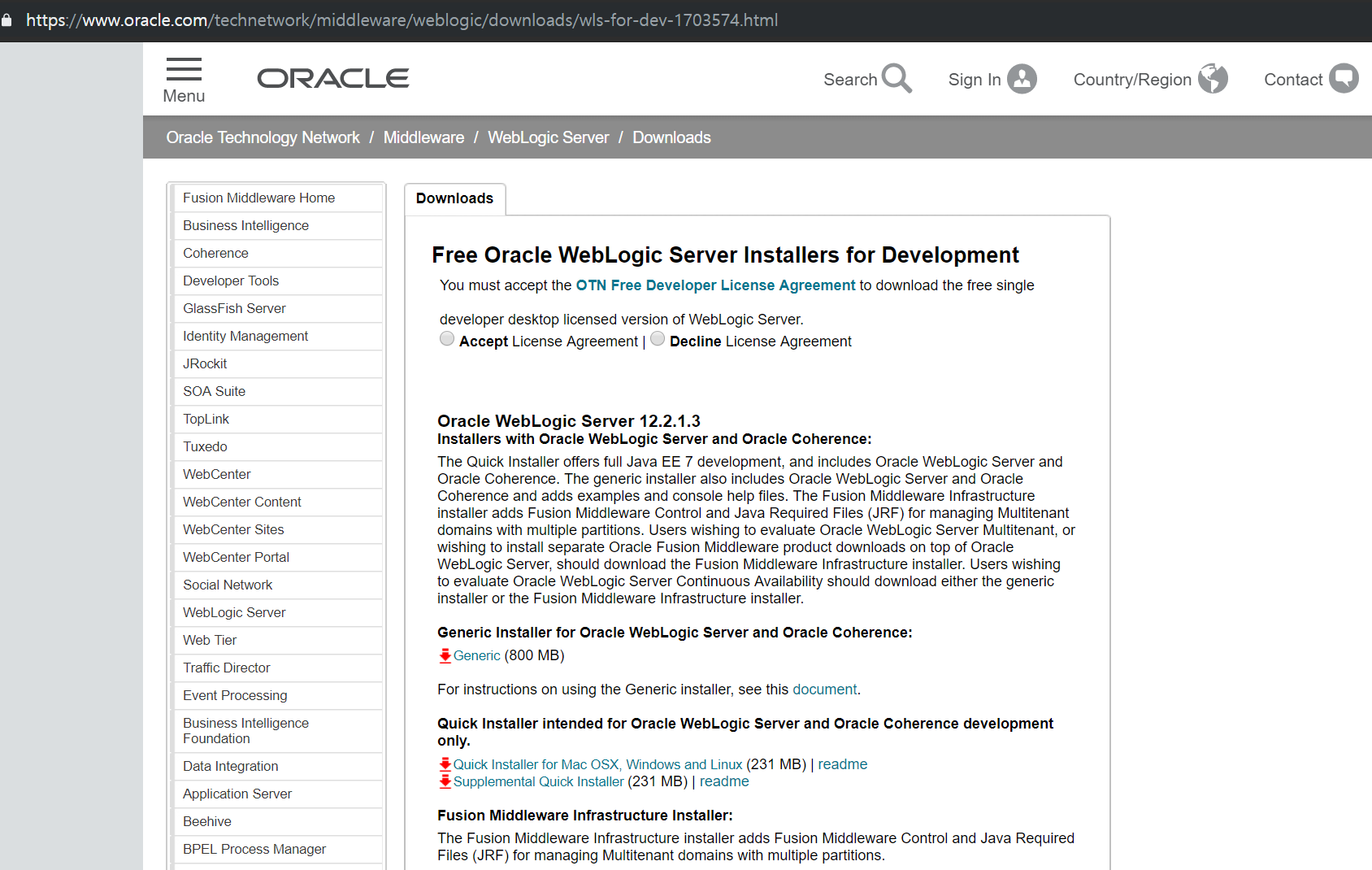Open Traffic Director sidebar item
Screen dimensions: 1372x870
(277, 668)
